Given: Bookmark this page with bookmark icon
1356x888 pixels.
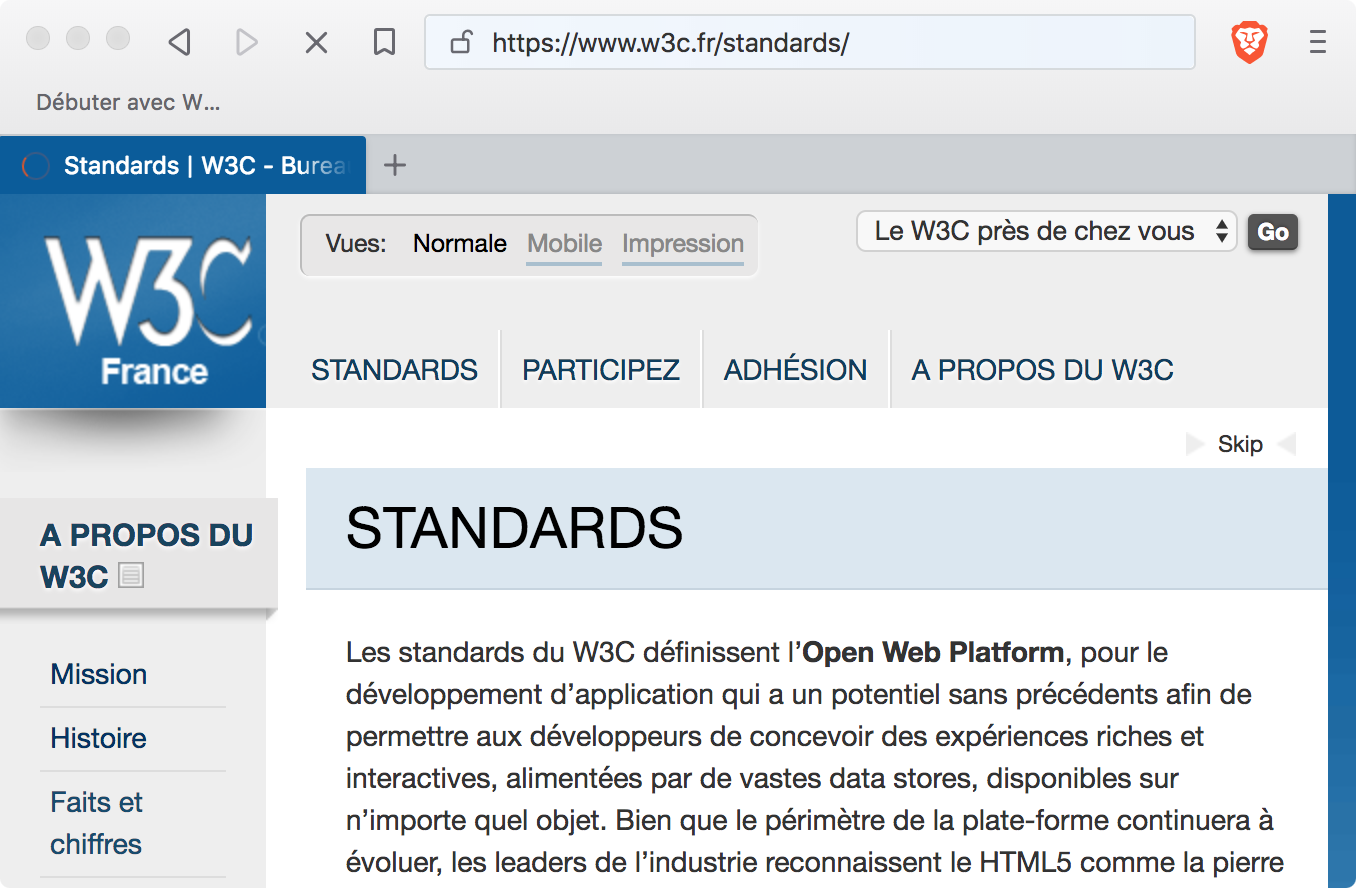Looking at the screenshot, I should pos(384,42).
